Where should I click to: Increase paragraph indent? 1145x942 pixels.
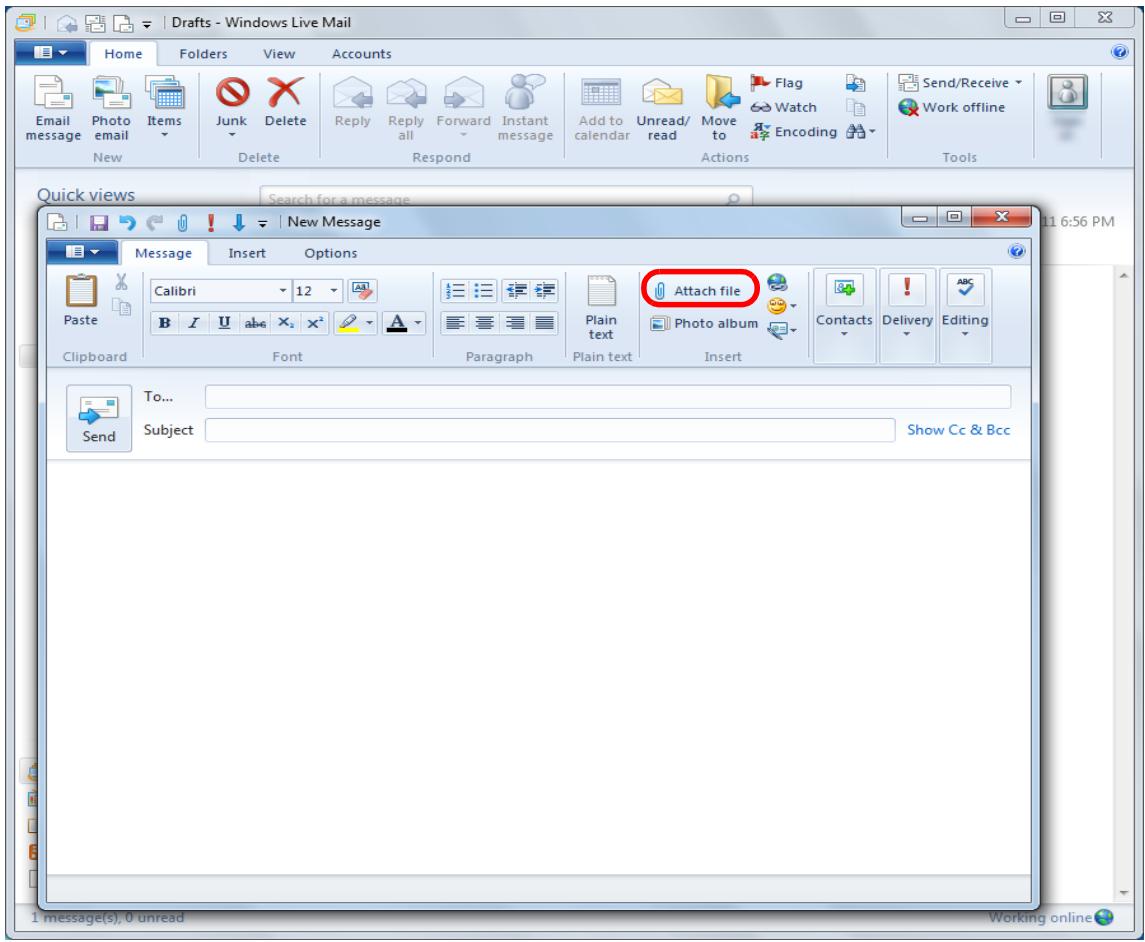tap(545, 291)
